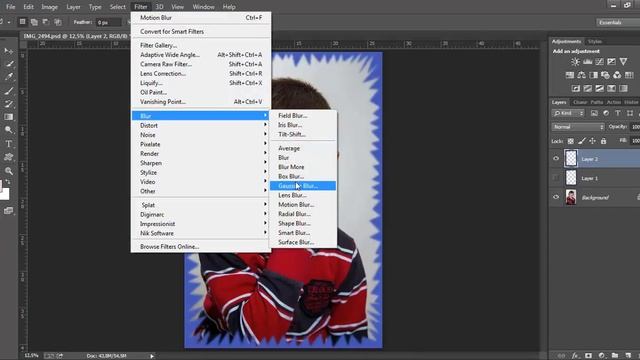Screen dimensions: 640x360
Task: Choose Liquify menu item
Action: point(201,83)
